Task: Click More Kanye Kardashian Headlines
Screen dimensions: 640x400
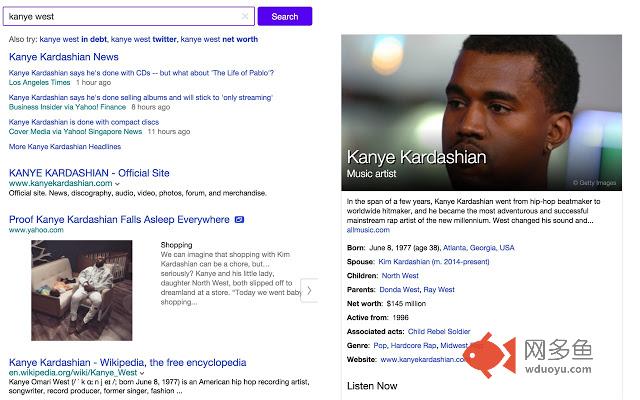Action: (65, 146)
